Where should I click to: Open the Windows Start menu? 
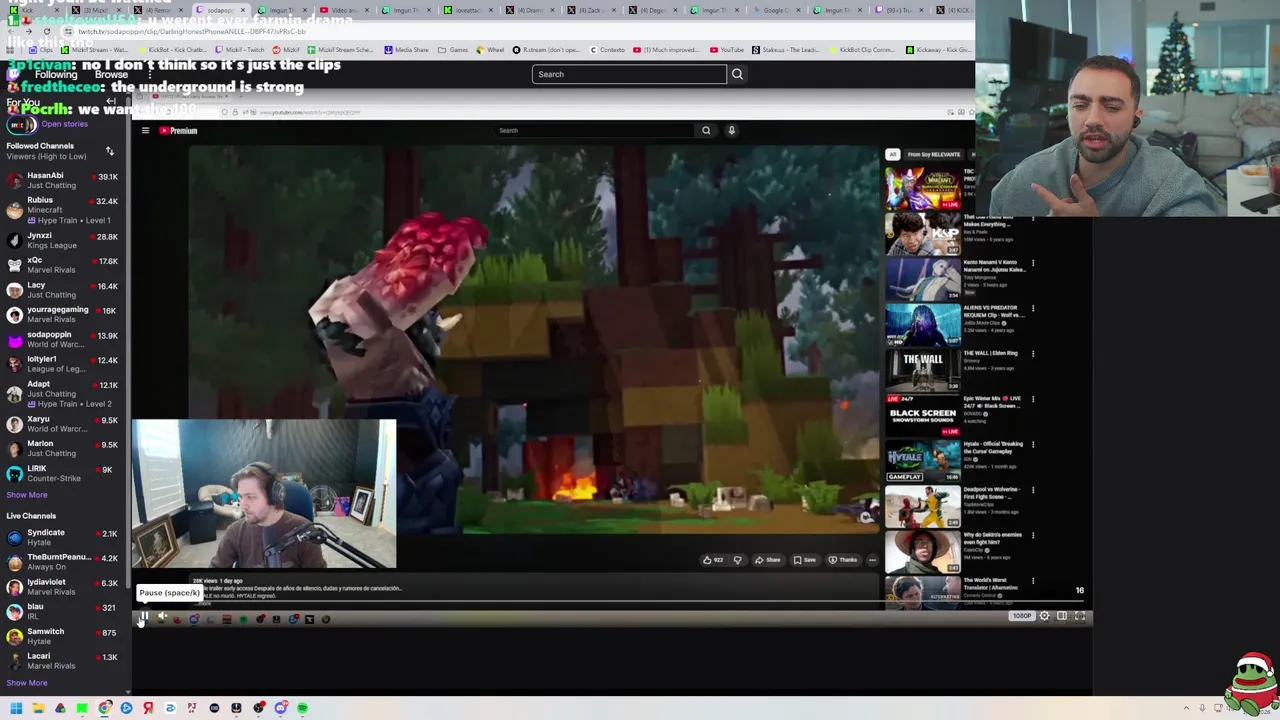(16, 708)
